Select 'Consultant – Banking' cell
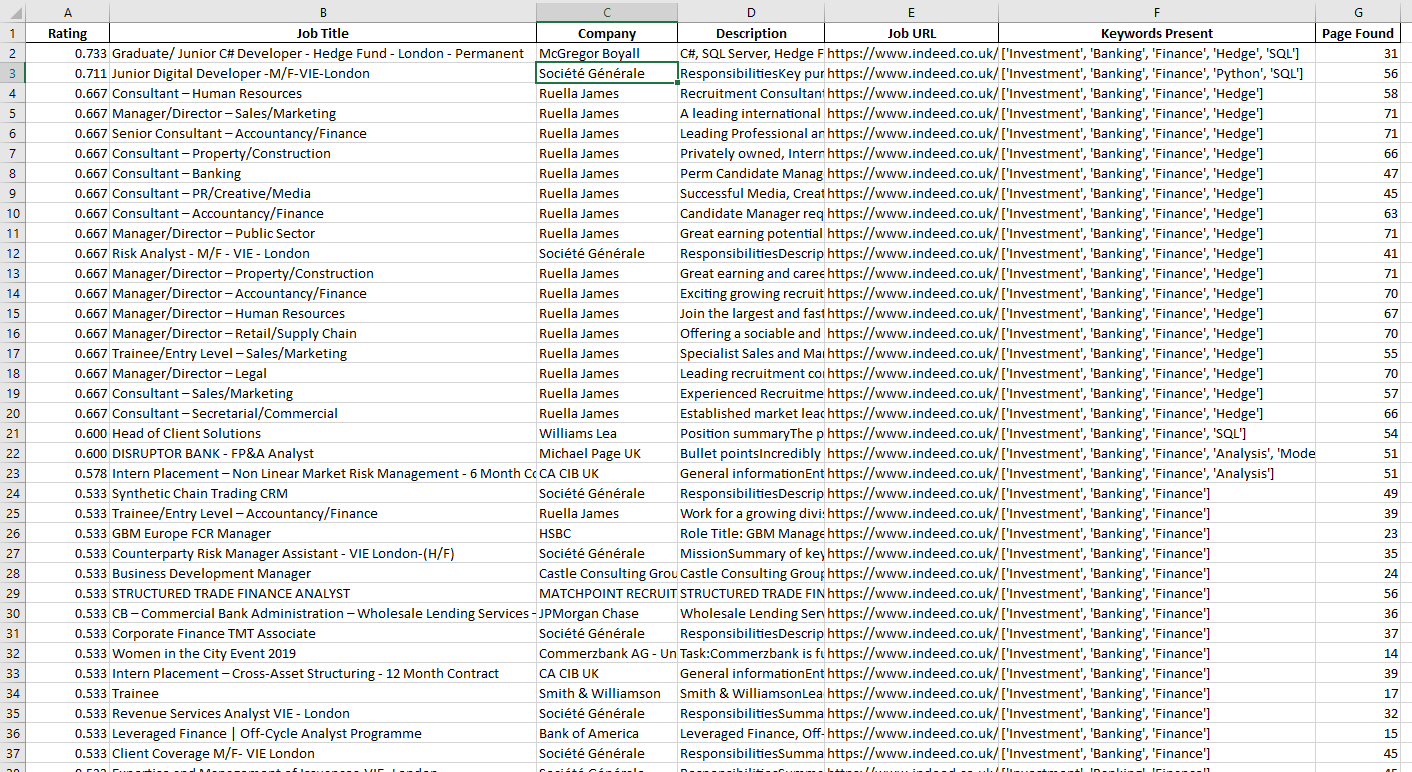1412x772 pixels. [323, 173]
